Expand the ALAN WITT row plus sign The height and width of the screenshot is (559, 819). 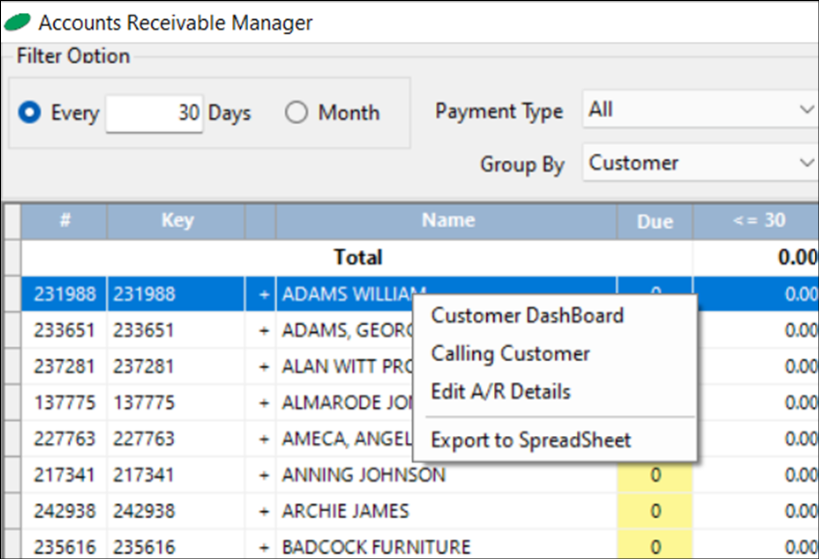pyautogui.click(x=264, y=367)
